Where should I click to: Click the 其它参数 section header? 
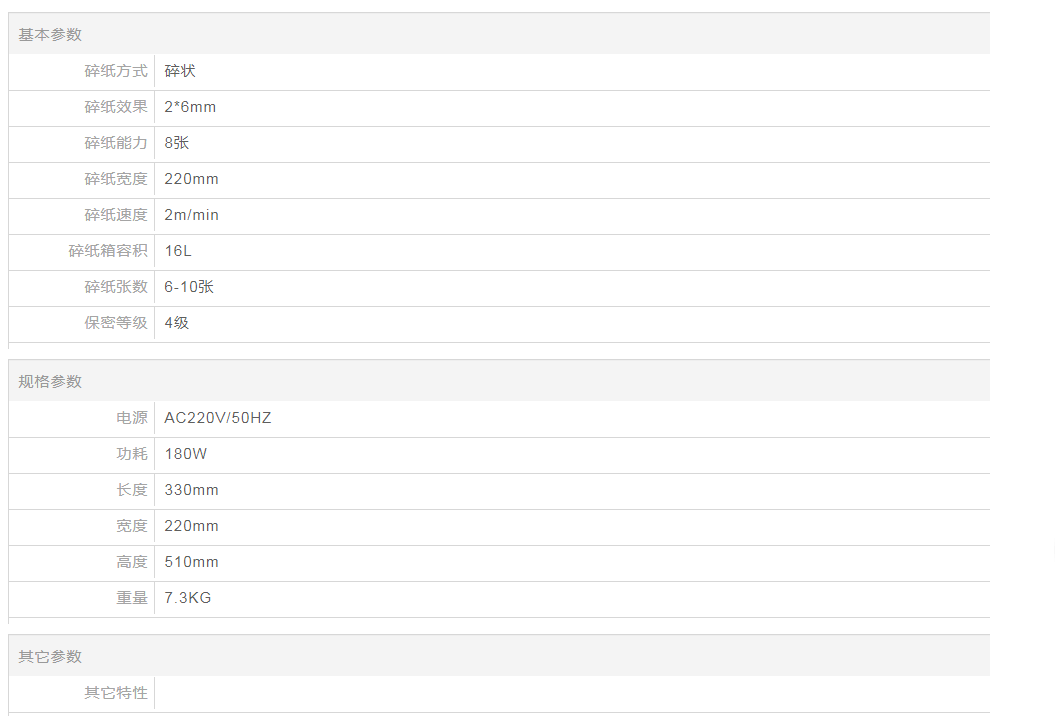tap(50, 657)
